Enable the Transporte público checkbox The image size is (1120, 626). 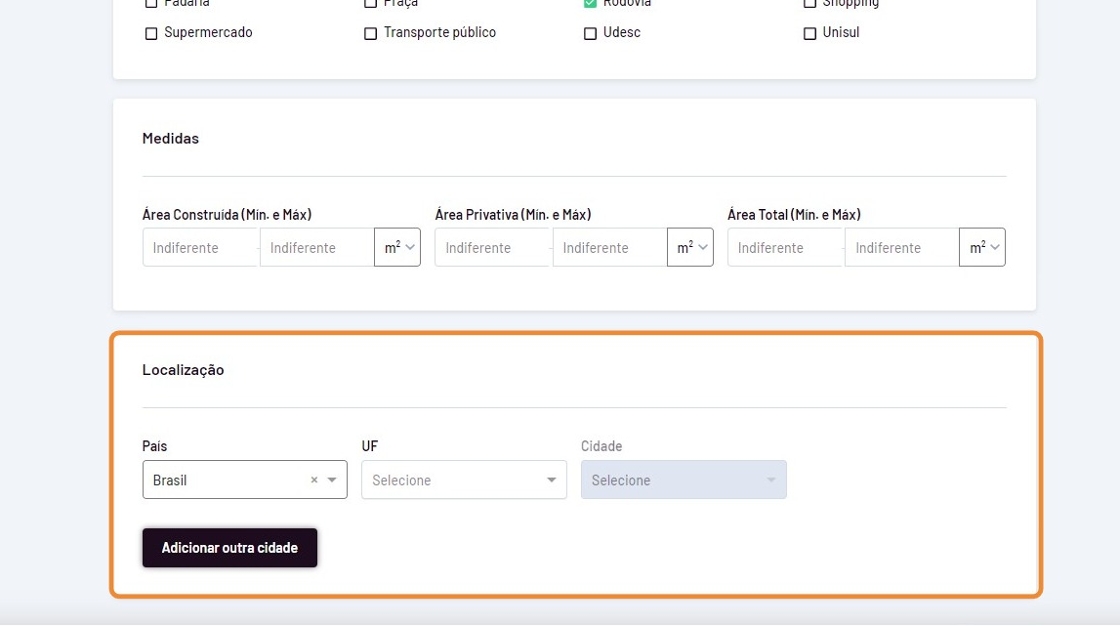371,33
